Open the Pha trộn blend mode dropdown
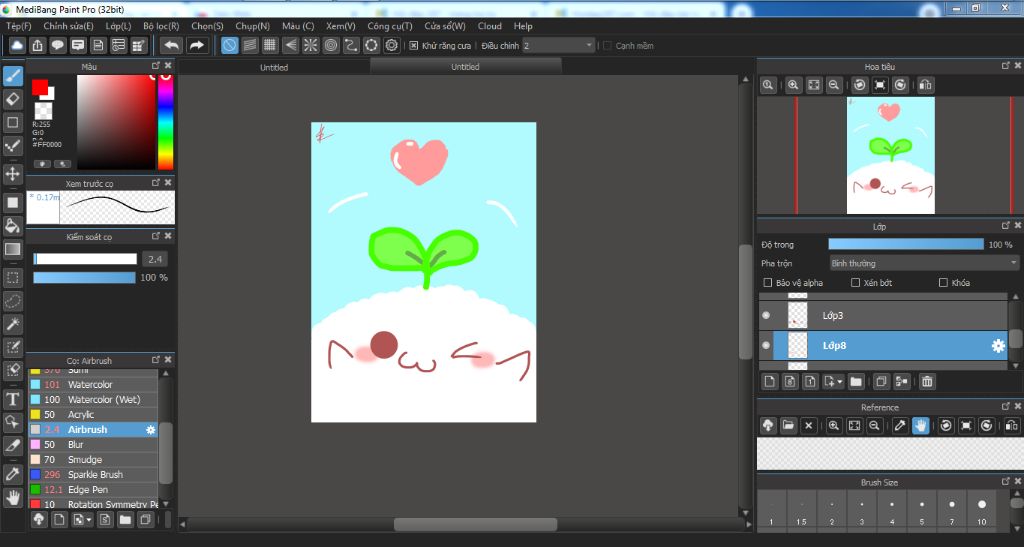Screen dimensions: 1024x547 pyautogui.click(x=923, y=263)
